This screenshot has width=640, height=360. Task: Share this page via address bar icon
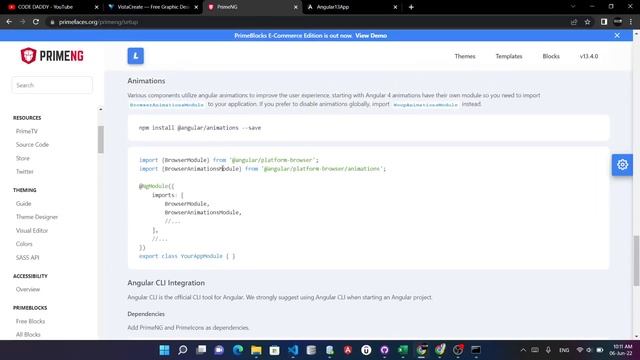pyautogui.click(x=574, y=22)
